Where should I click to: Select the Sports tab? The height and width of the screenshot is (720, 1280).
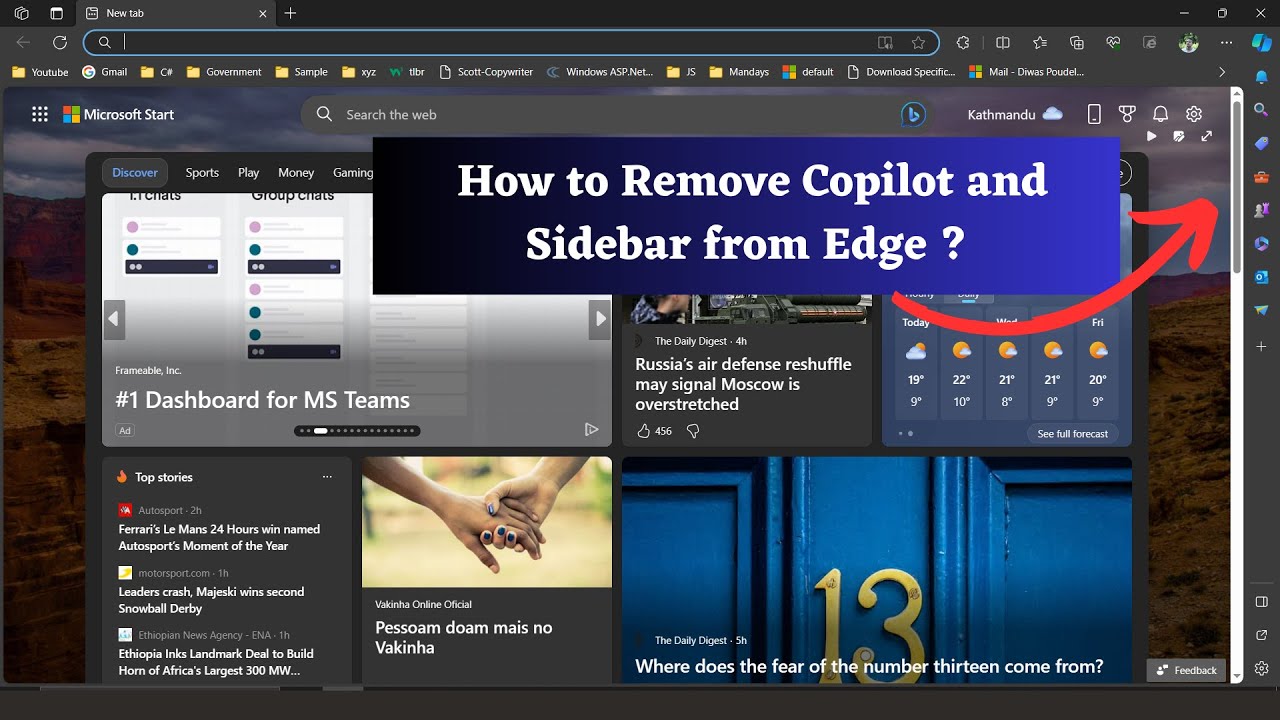click(202, 172)
